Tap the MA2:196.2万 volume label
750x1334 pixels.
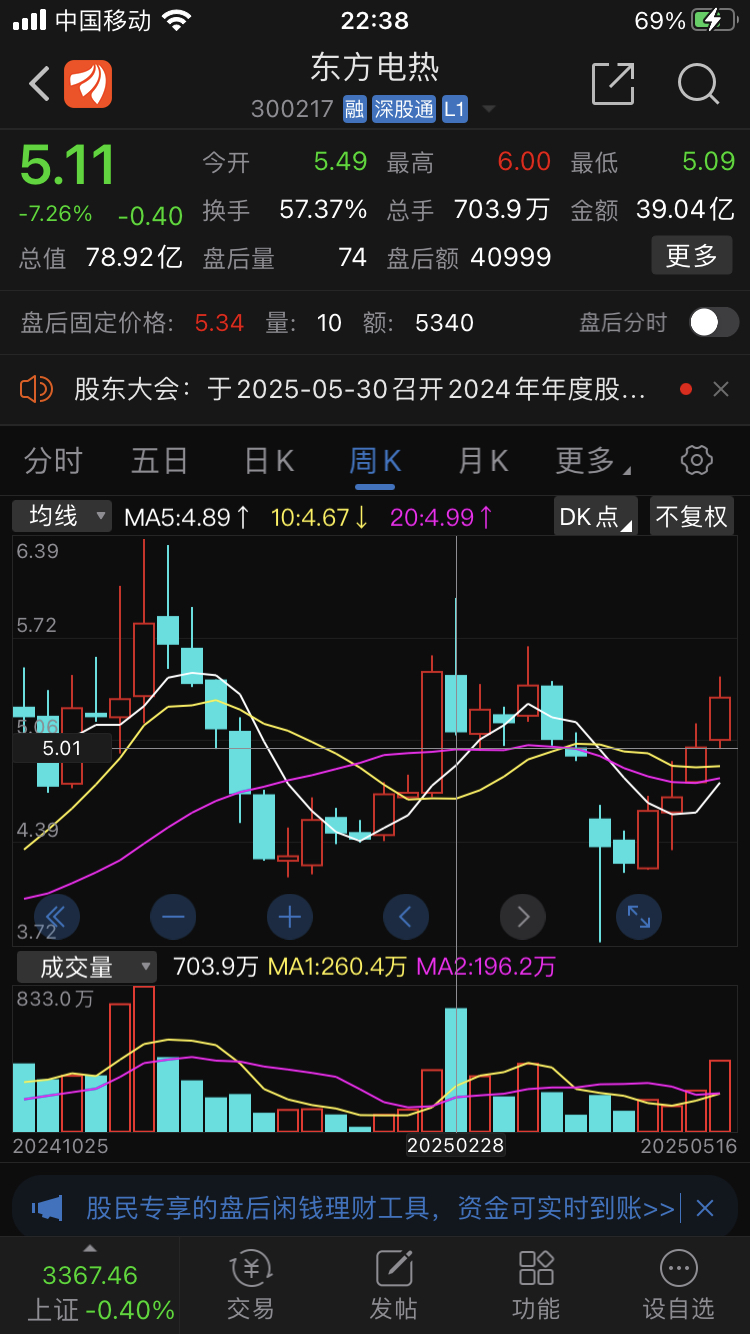(486, 967)
